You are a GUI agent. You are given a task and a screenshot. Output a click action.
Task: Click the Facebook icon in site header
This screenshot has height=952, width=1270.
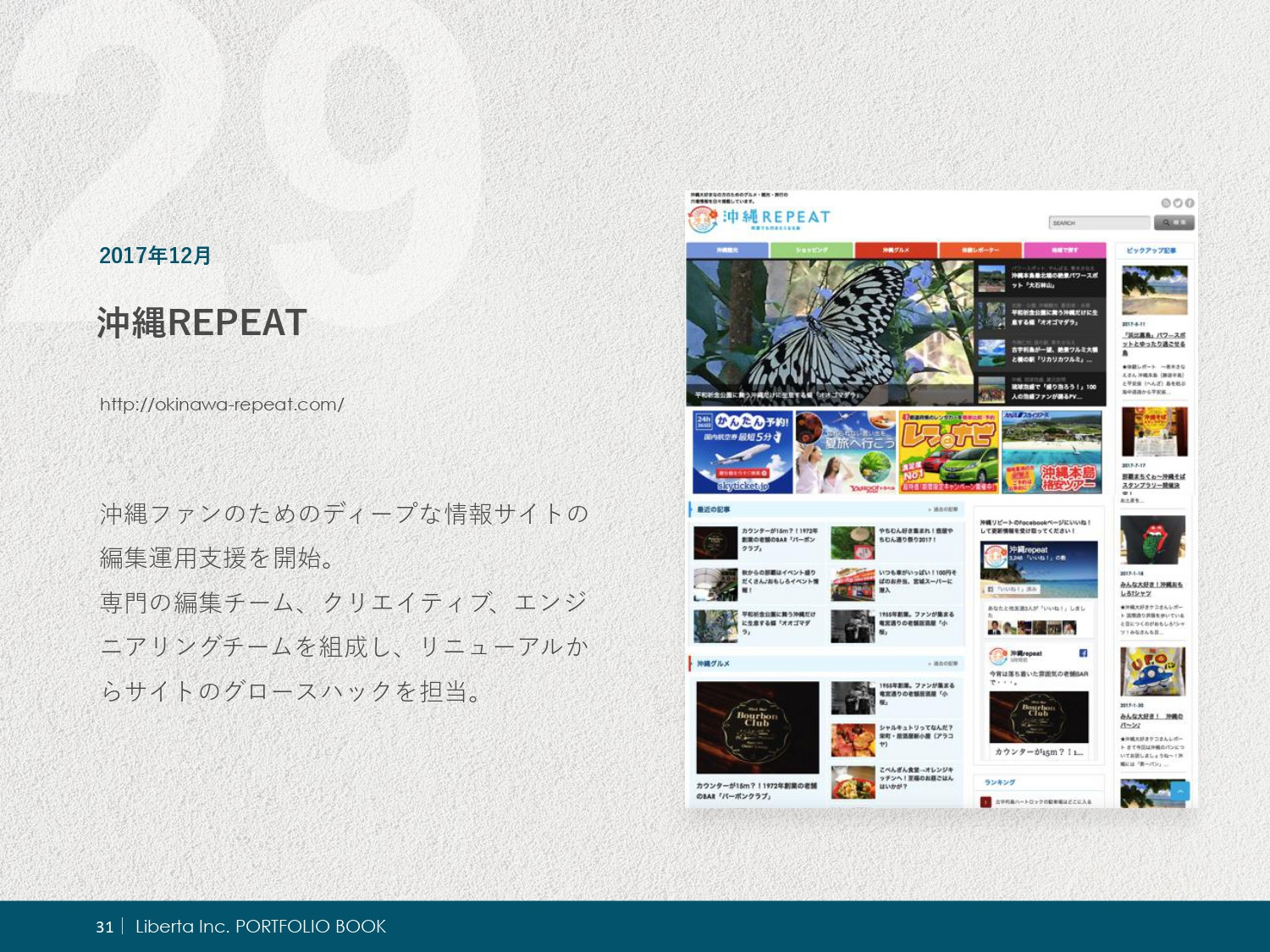click(x=1189, y=203)
